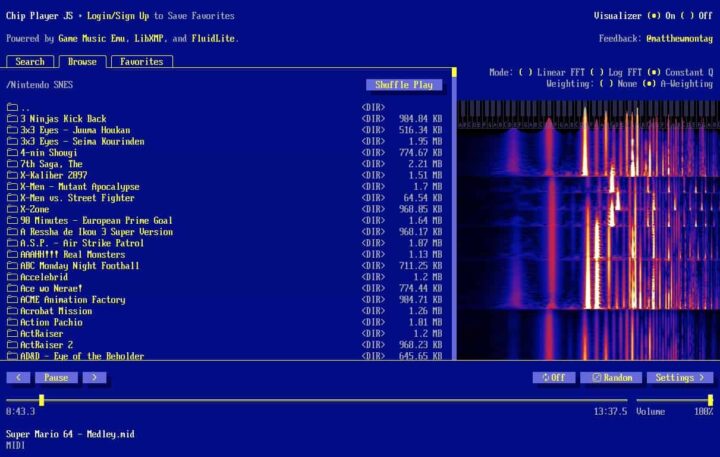Switch to the Search tab
This screenshot has height=457, width=720.
click(x=29, y=62)
